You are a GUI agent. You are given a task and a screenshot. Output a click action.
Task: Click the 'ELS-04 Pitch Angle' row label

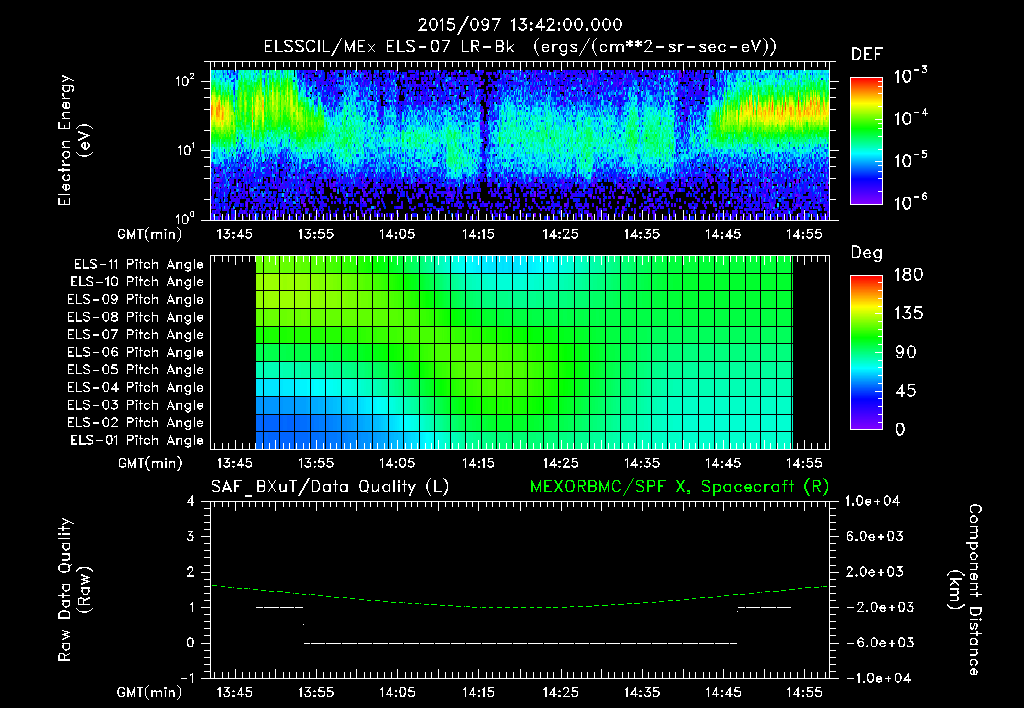(136, 387)
